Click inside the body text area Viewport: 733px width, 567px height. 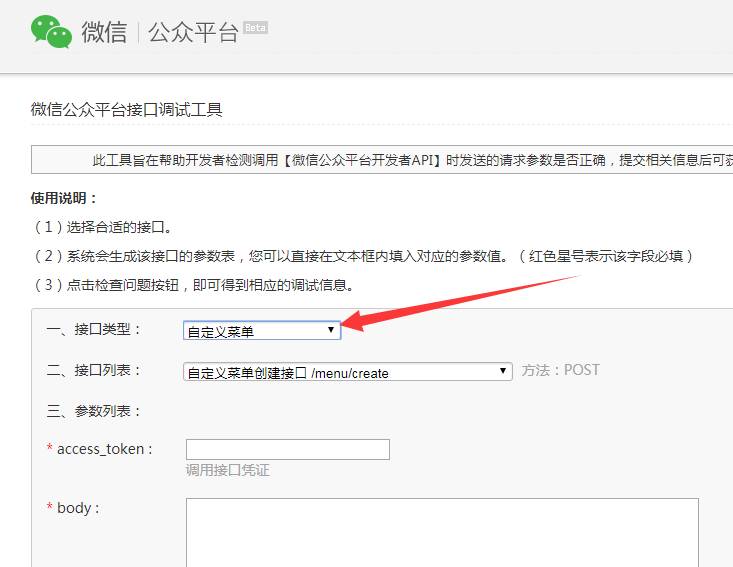point(442,532)
